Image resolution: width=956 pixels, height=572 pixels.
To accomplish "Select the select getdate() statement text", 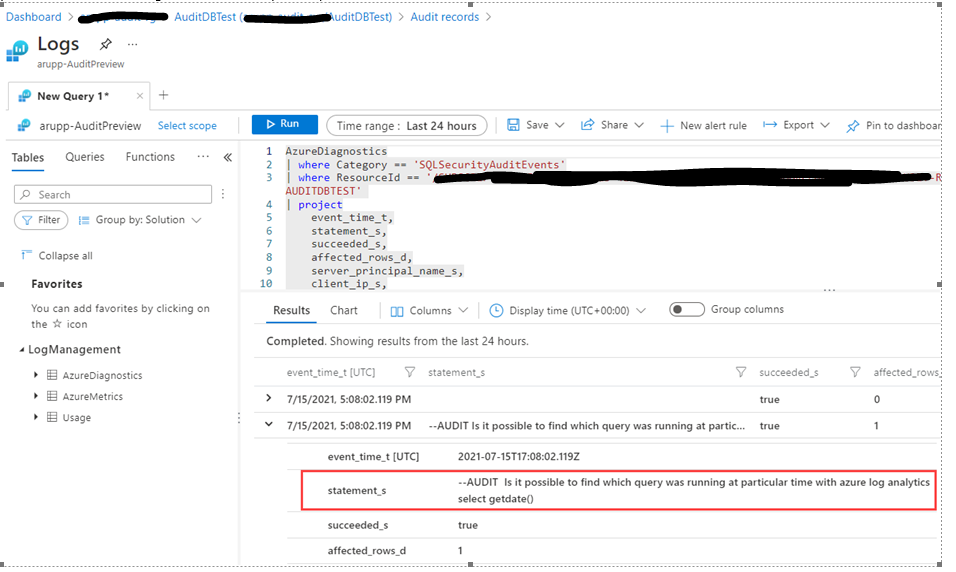I will (x=496, y=499).
